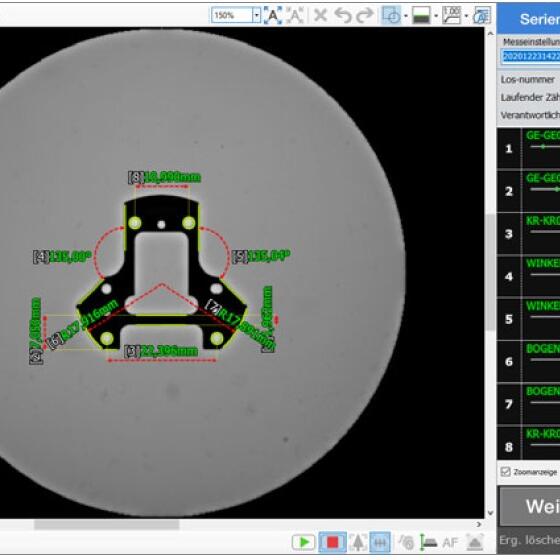
Task: Click the horizontal scrollbar thumb below image
Action: pos(106,524)
